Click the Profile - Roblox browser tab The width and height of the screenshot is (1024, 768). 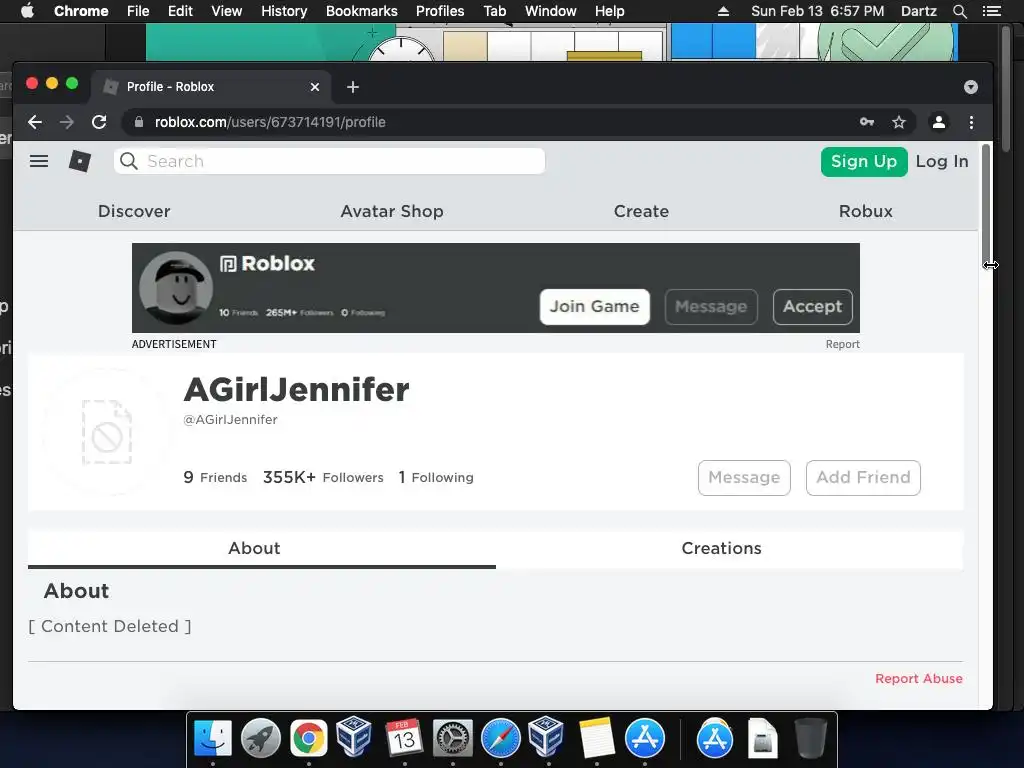tap(210, 87)
